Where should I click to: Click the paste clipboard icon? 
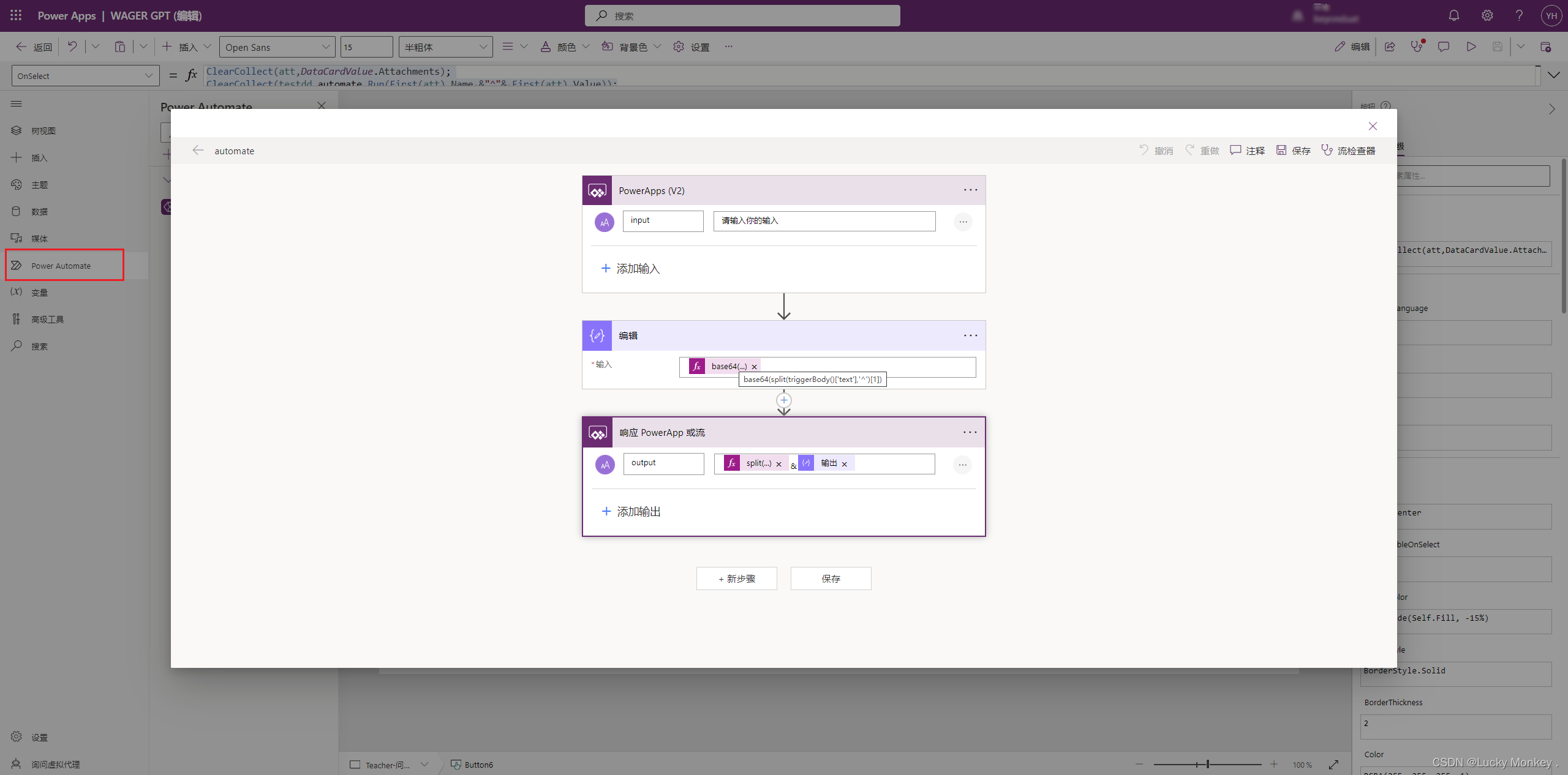[120, 47]
